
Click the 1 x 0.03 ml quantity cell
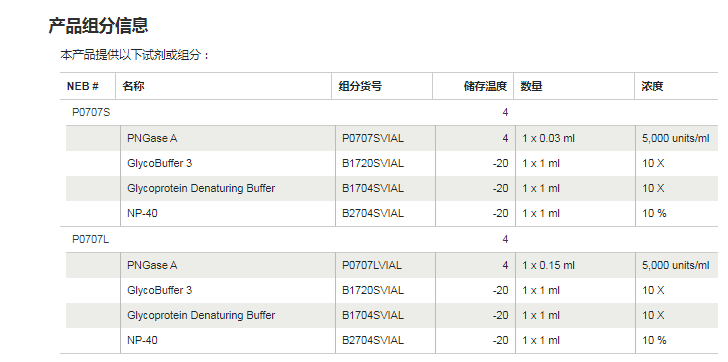point(548,138)
